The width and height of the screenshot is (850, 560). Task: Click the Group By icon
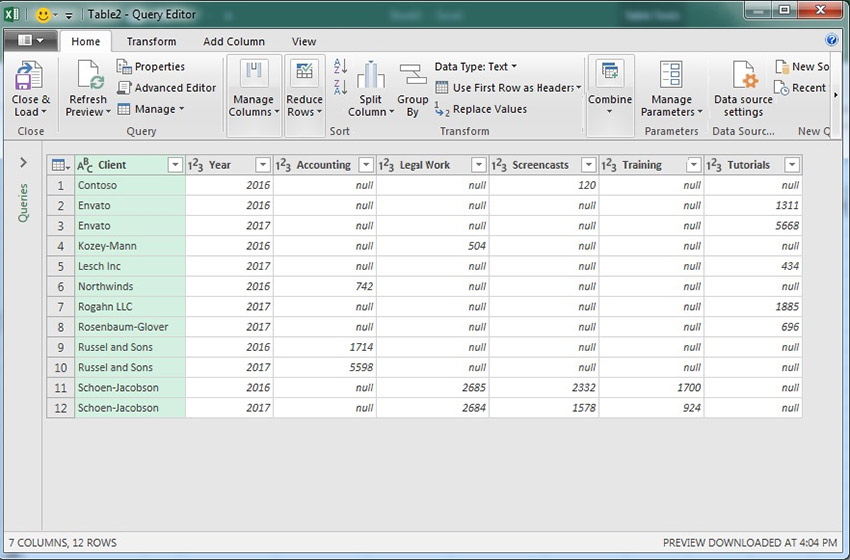pyautogui.click(x=413, y=75)
